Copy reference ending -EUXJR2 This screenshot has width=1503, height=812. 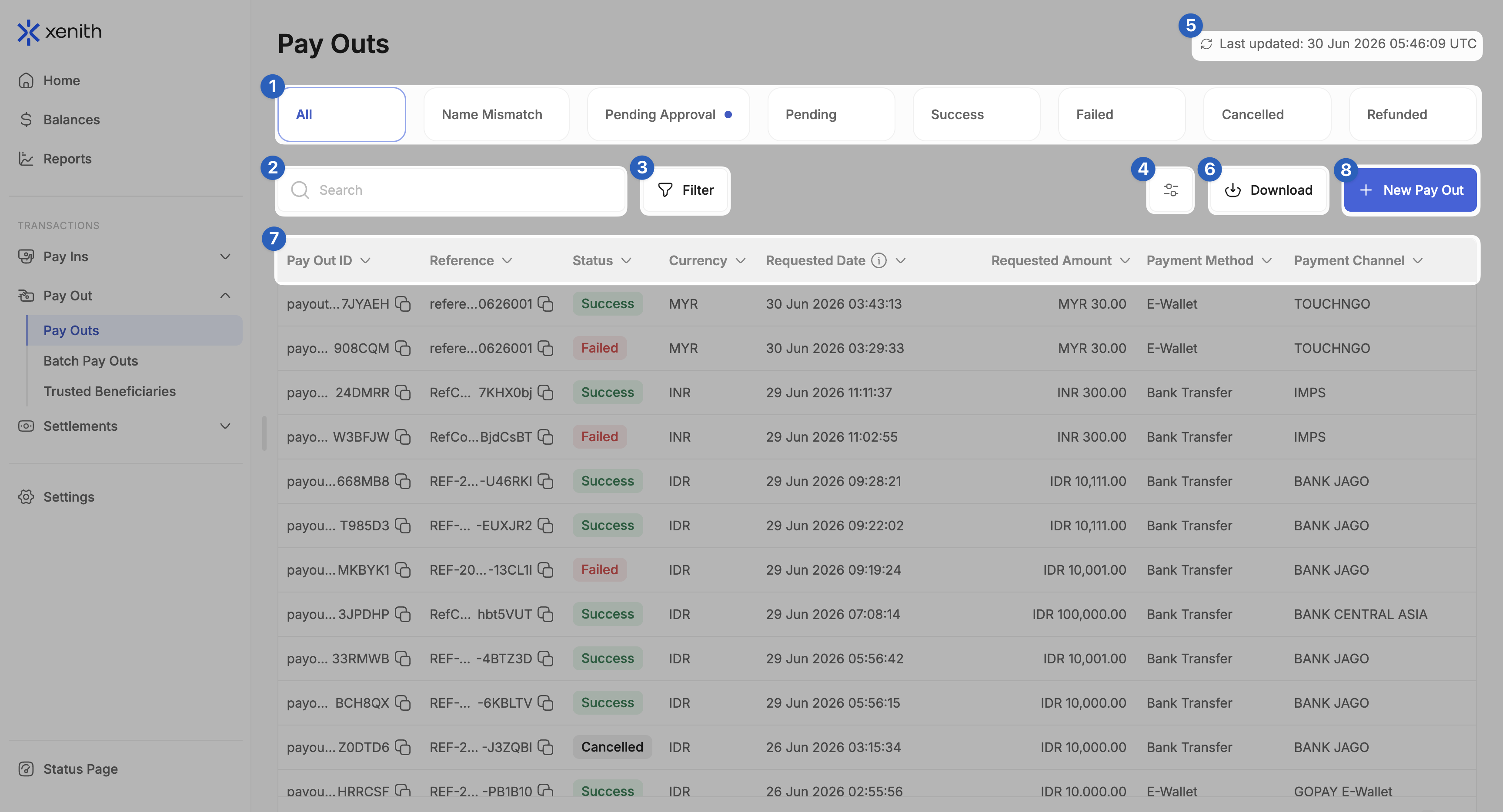pyautogui.click(x=545, y=526)
